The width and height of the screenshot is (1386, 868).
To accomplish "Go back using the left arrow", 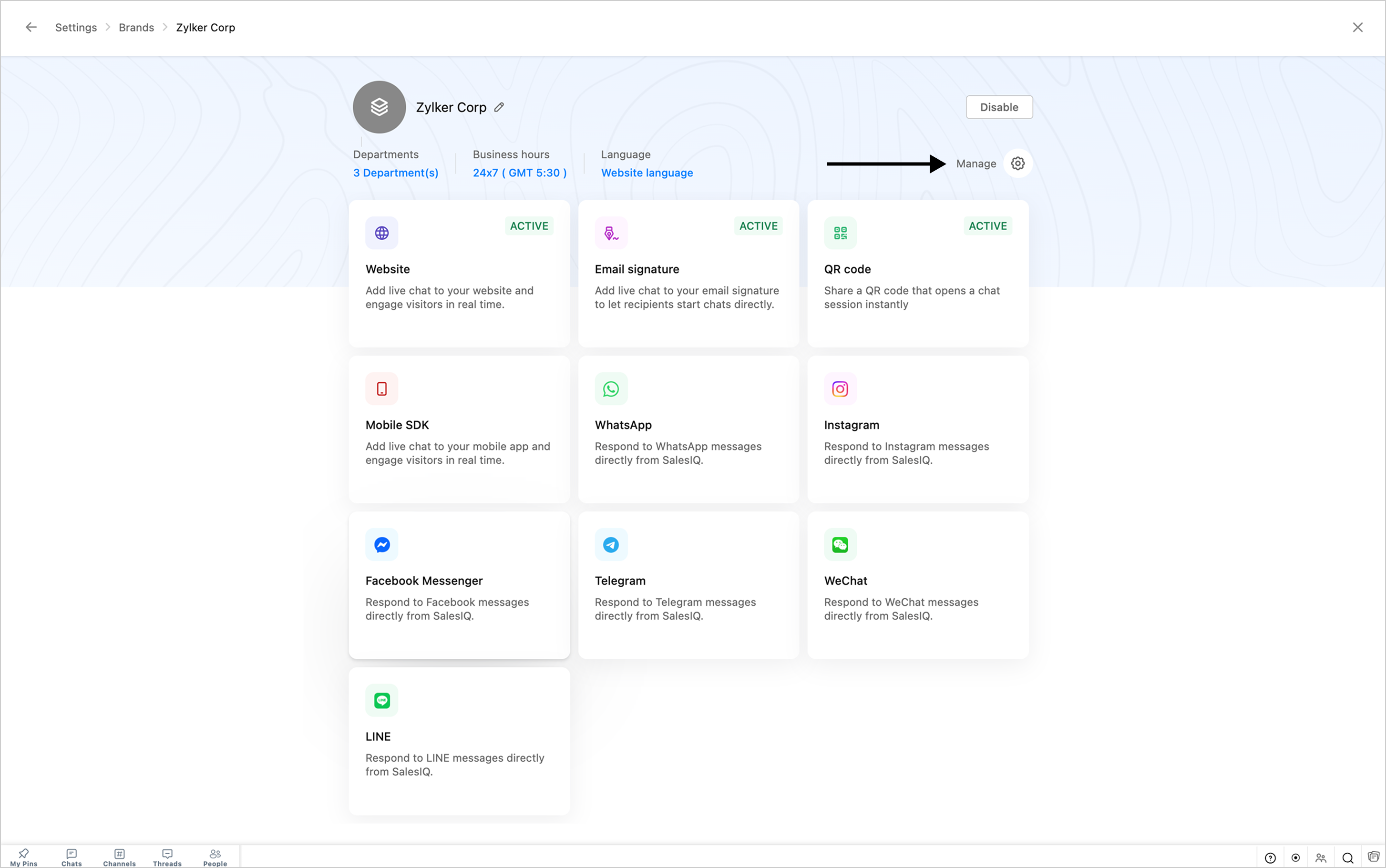I will [x=31, y=27].
